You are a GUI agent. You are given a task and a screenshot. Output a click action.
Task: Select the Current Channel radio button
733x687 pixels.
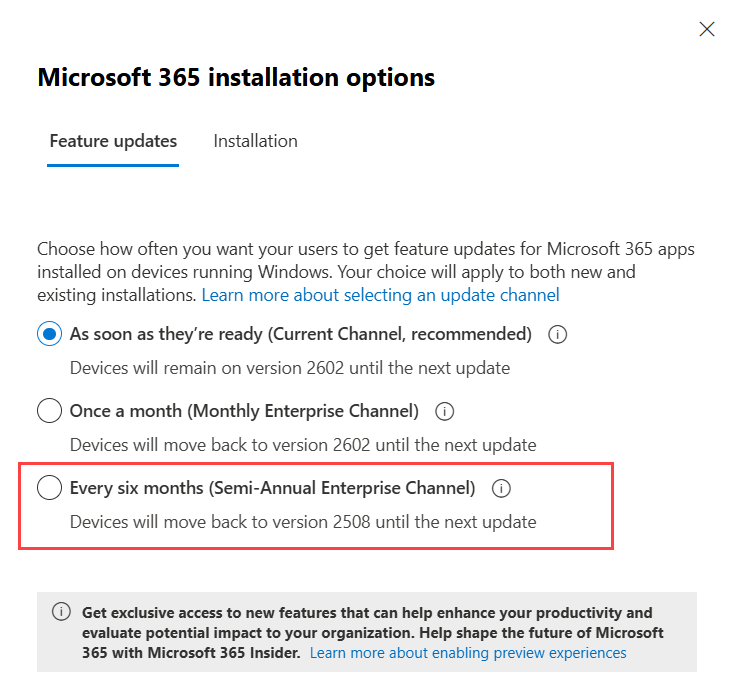tap(49, 334)
